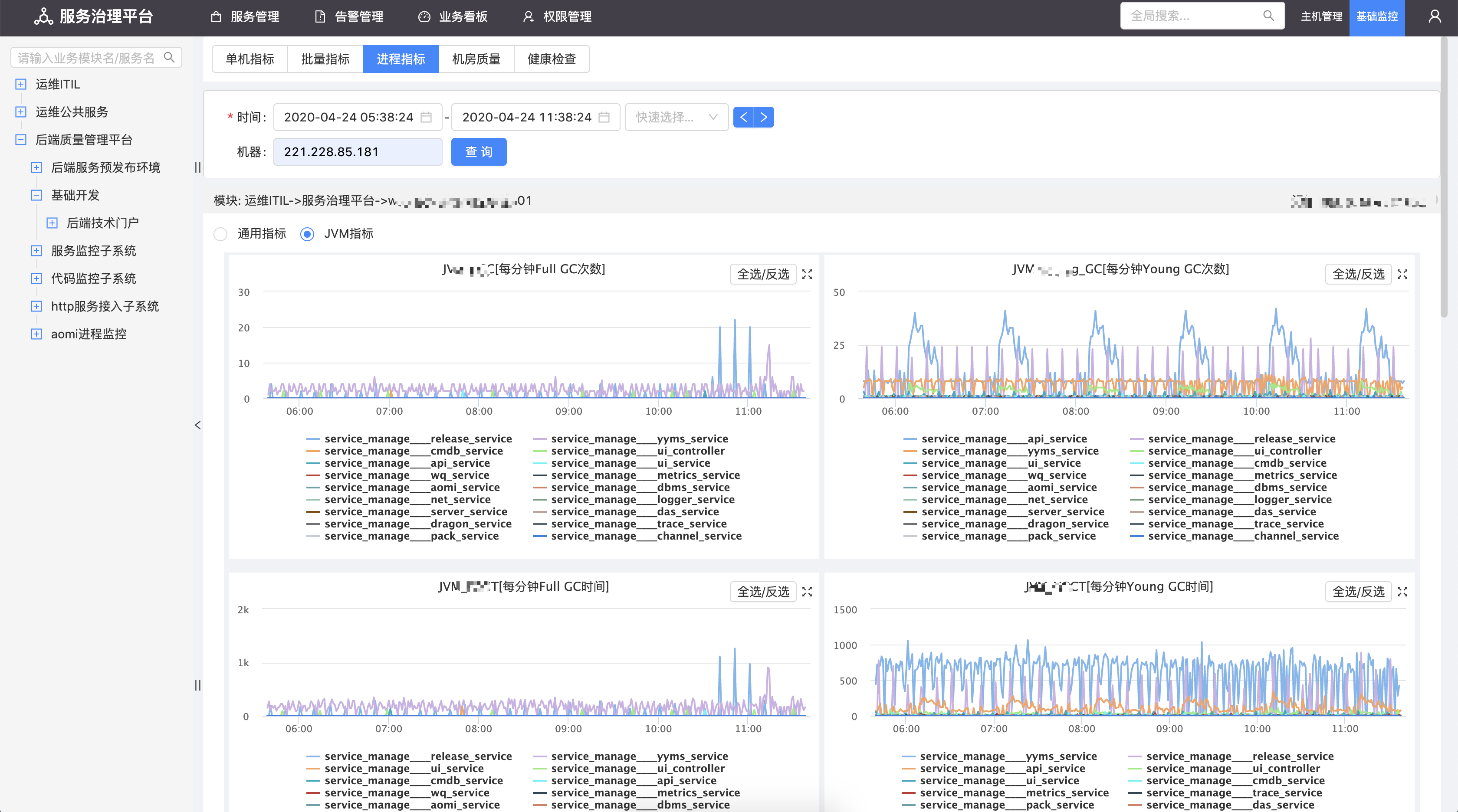This screenshot has width=1458, height=812.
Task: Expand the Young GC count chart fullscreen
Action: [x=1402, y=274]
